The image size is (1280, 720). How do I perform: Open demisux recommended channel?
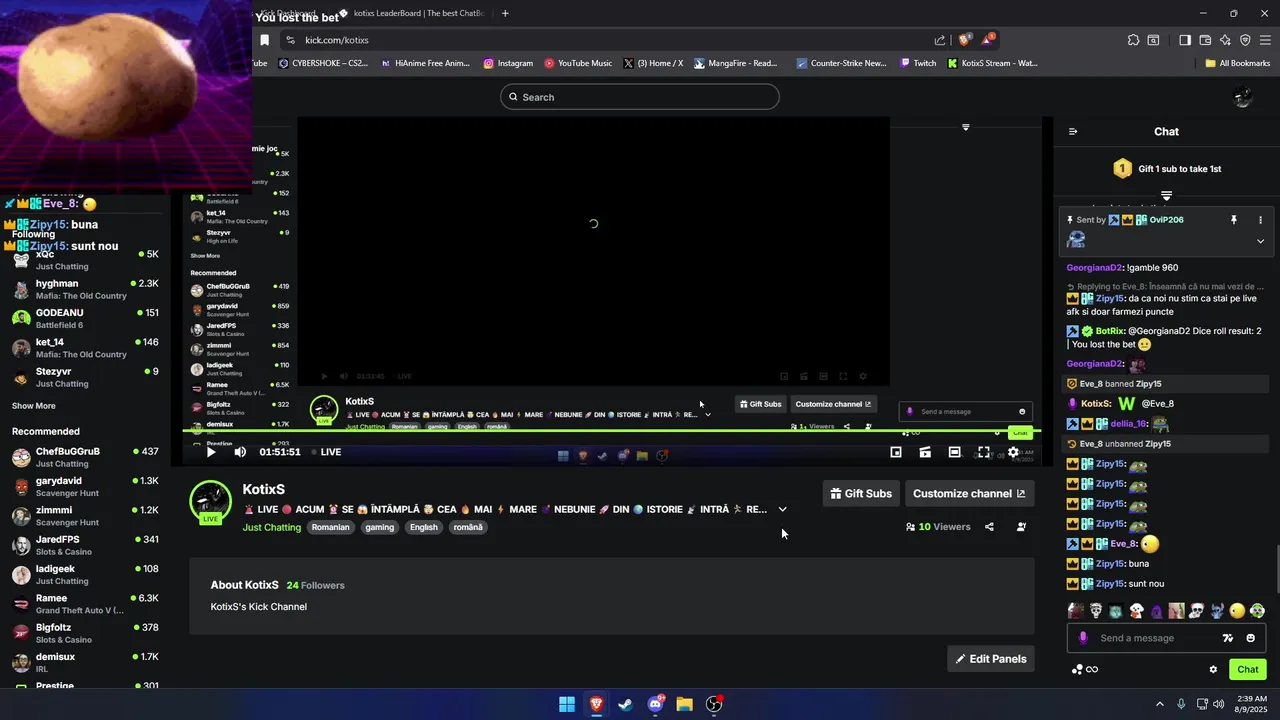(85, 662)
